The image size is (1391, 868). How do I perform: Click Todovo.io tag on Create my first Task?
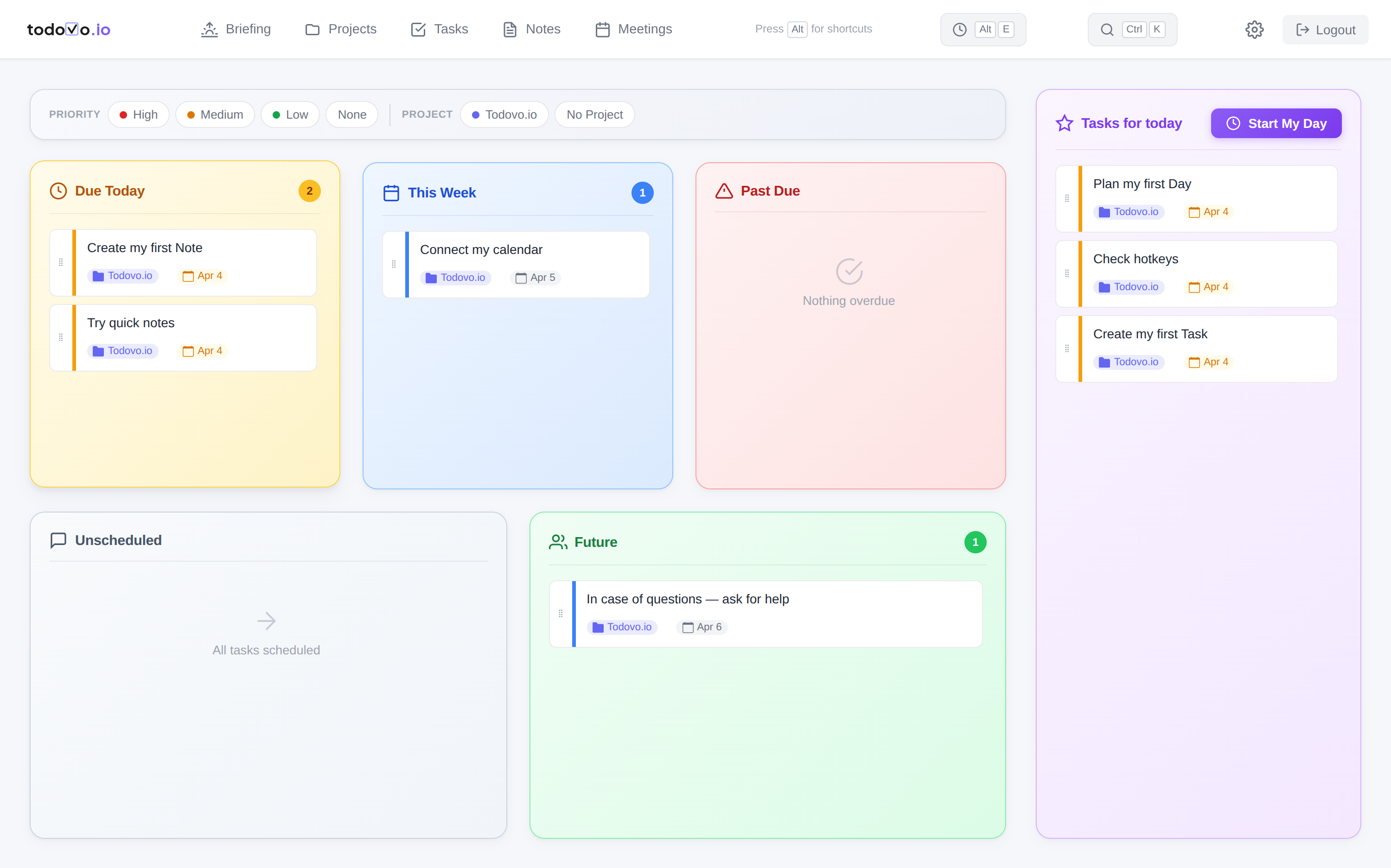coord(1129,362)
